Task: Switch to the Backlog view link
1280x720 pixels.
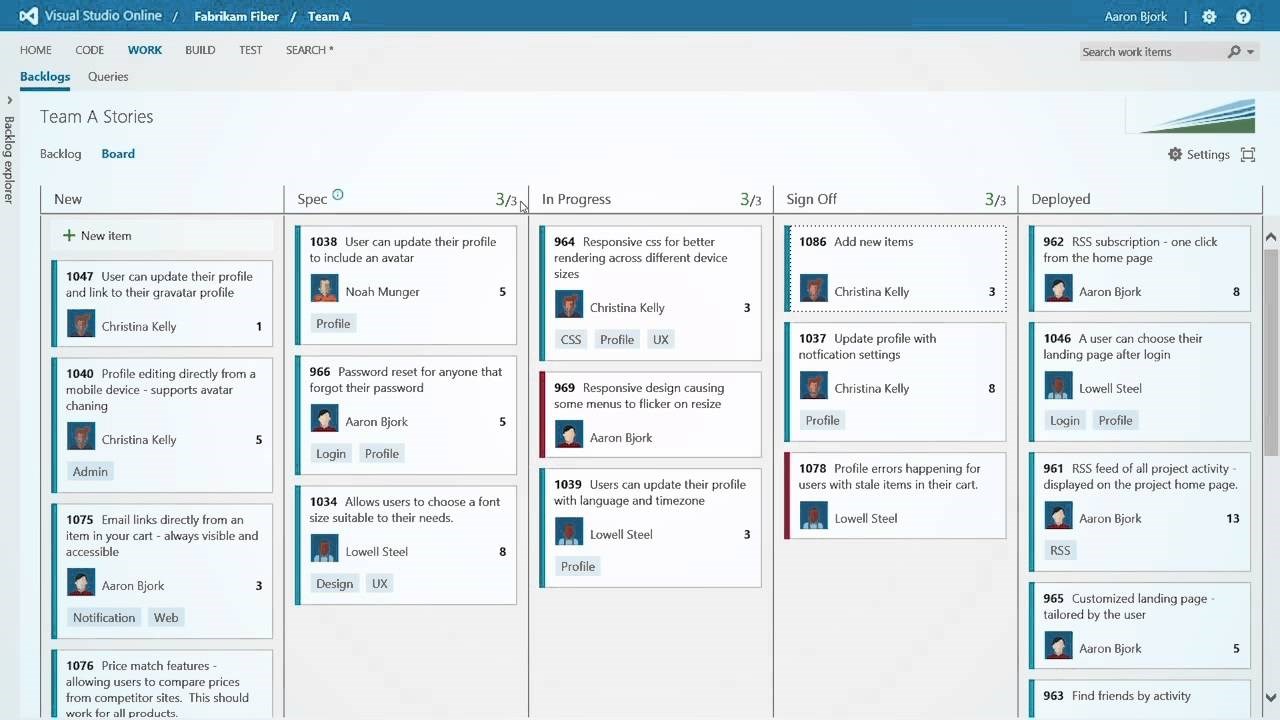Action: point(60,154)
